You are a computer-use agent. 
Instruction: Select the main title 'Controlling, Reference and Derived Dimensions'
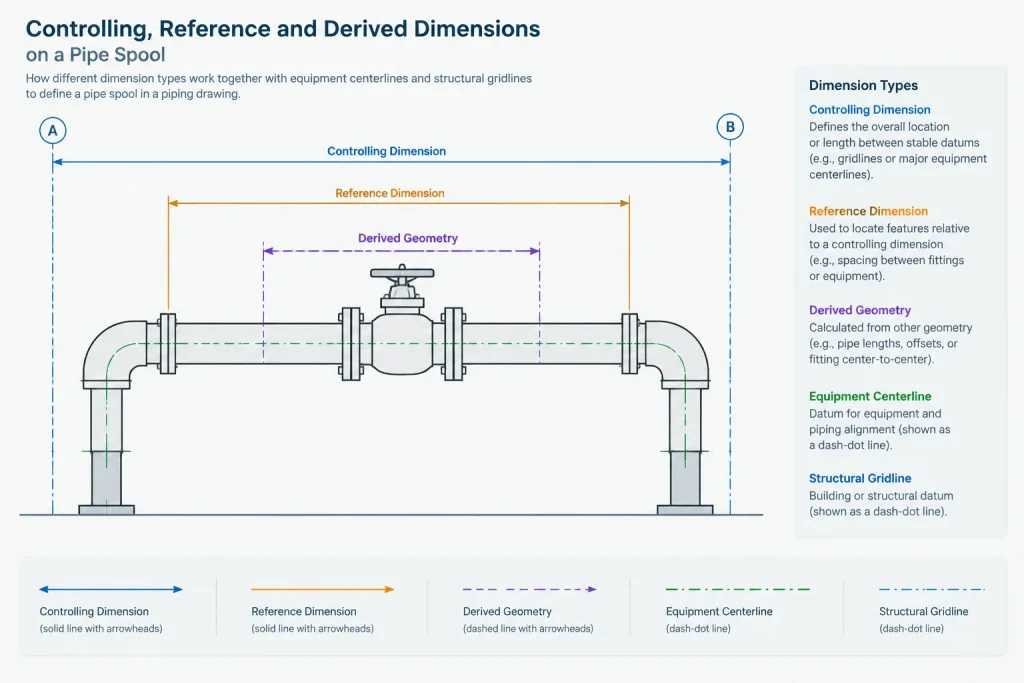(283, 29)
